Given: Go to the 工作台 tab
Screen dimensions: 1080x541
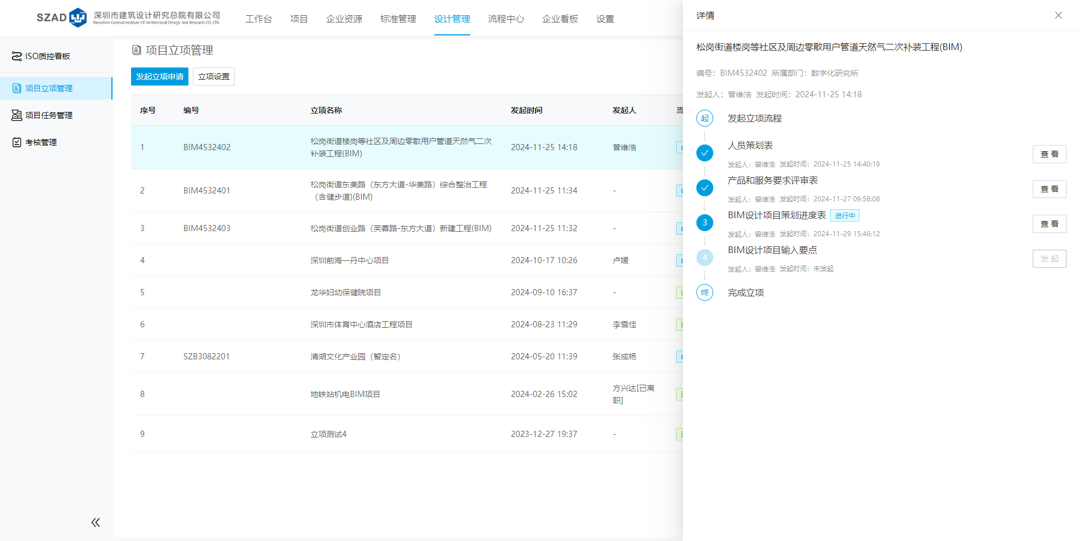Looking at the screenshot, I should (258, 19).
